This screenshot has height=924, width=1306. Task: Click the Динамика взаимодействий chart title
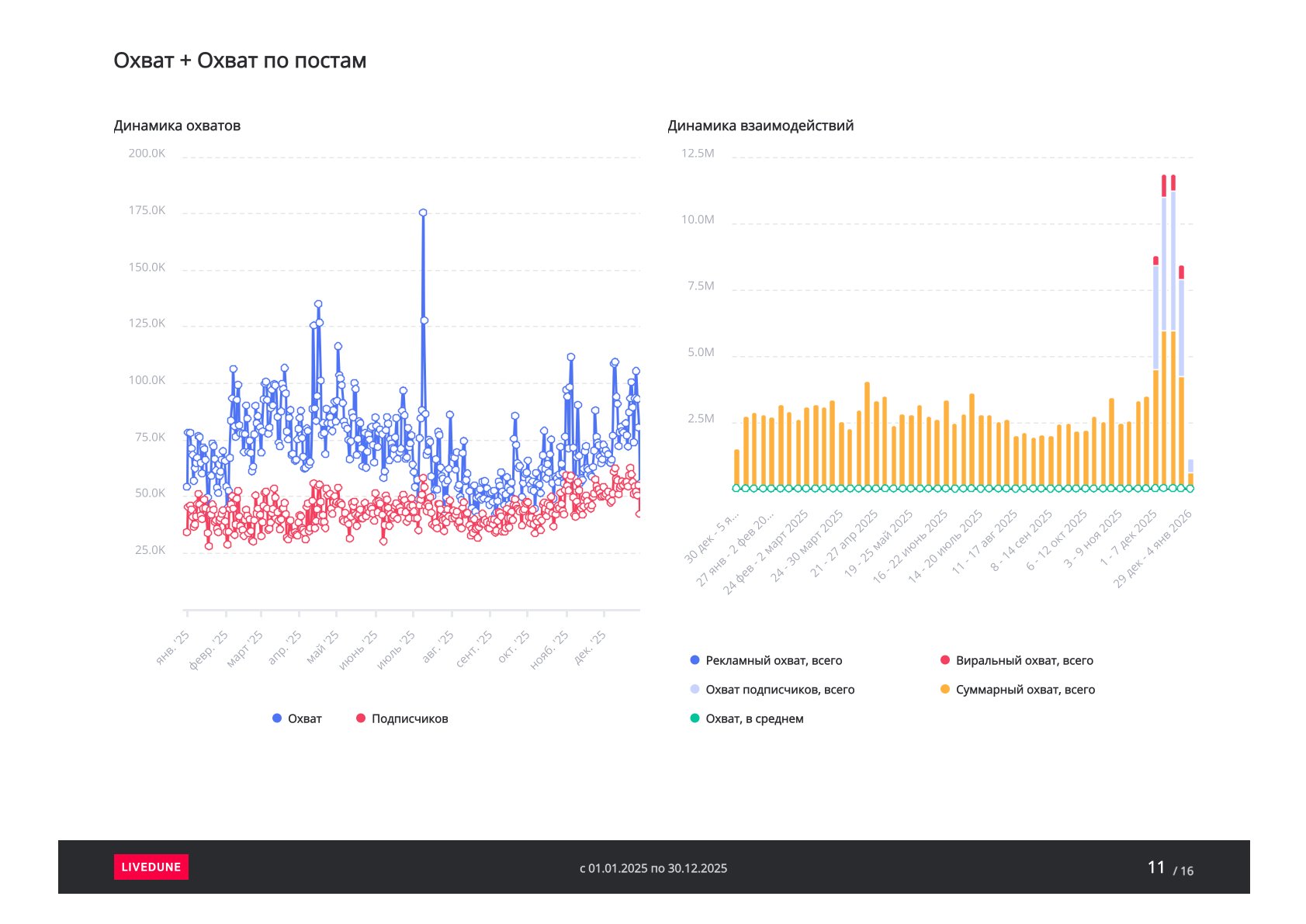click(x=760, y=126)
